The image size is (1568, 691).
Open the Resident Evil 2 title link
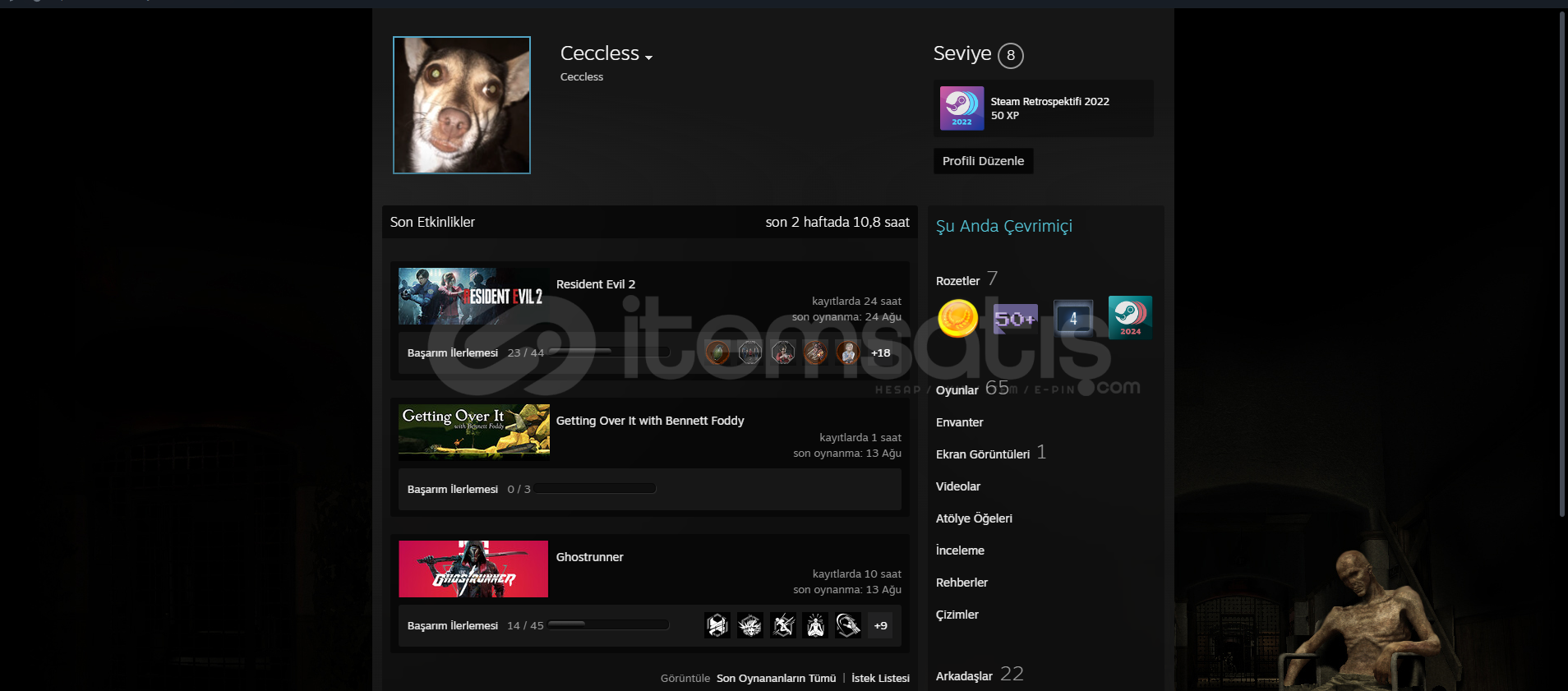click(596, 284)
